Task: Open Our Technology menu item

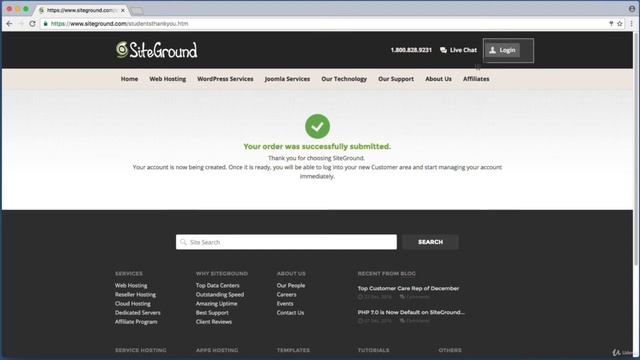Action: pyautogui.click(x=344, y=79)
